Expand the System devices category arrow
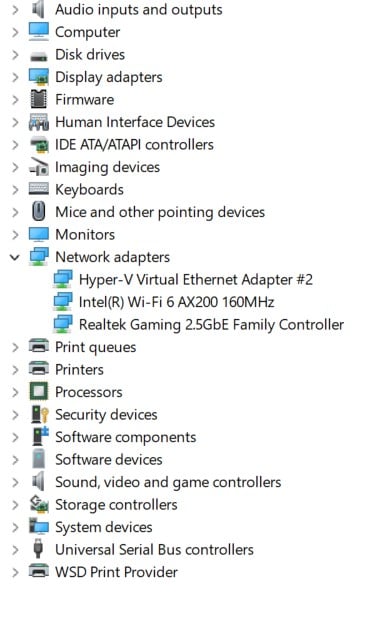This screenshot has width=366, height=623. (x=15, y=527)
